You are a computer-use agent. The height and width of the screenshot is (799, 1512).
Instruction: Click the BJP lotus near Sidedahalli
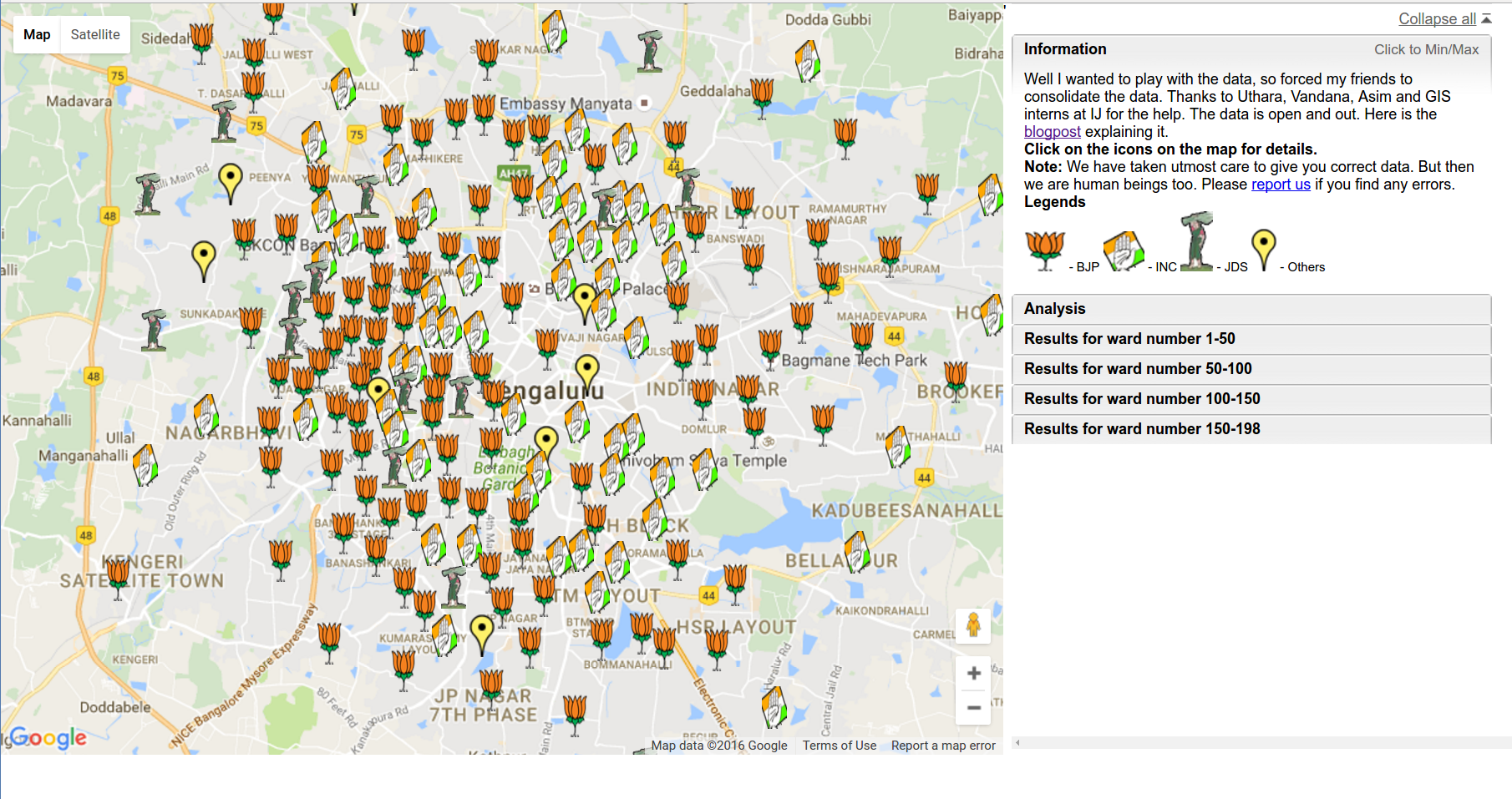click(201, 42)
